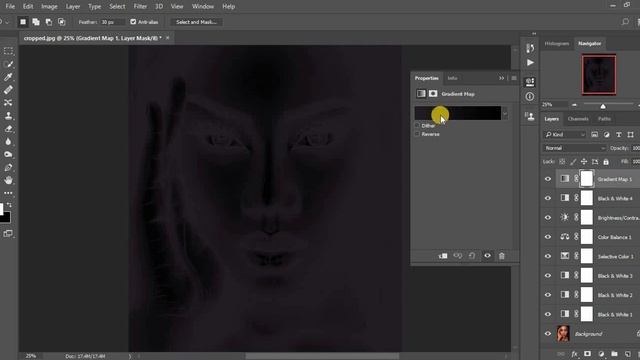The height and width of the screenshot is (360, 640).
Task: Add layer mask at Layers panel bottom
Action: click(587, 354)
